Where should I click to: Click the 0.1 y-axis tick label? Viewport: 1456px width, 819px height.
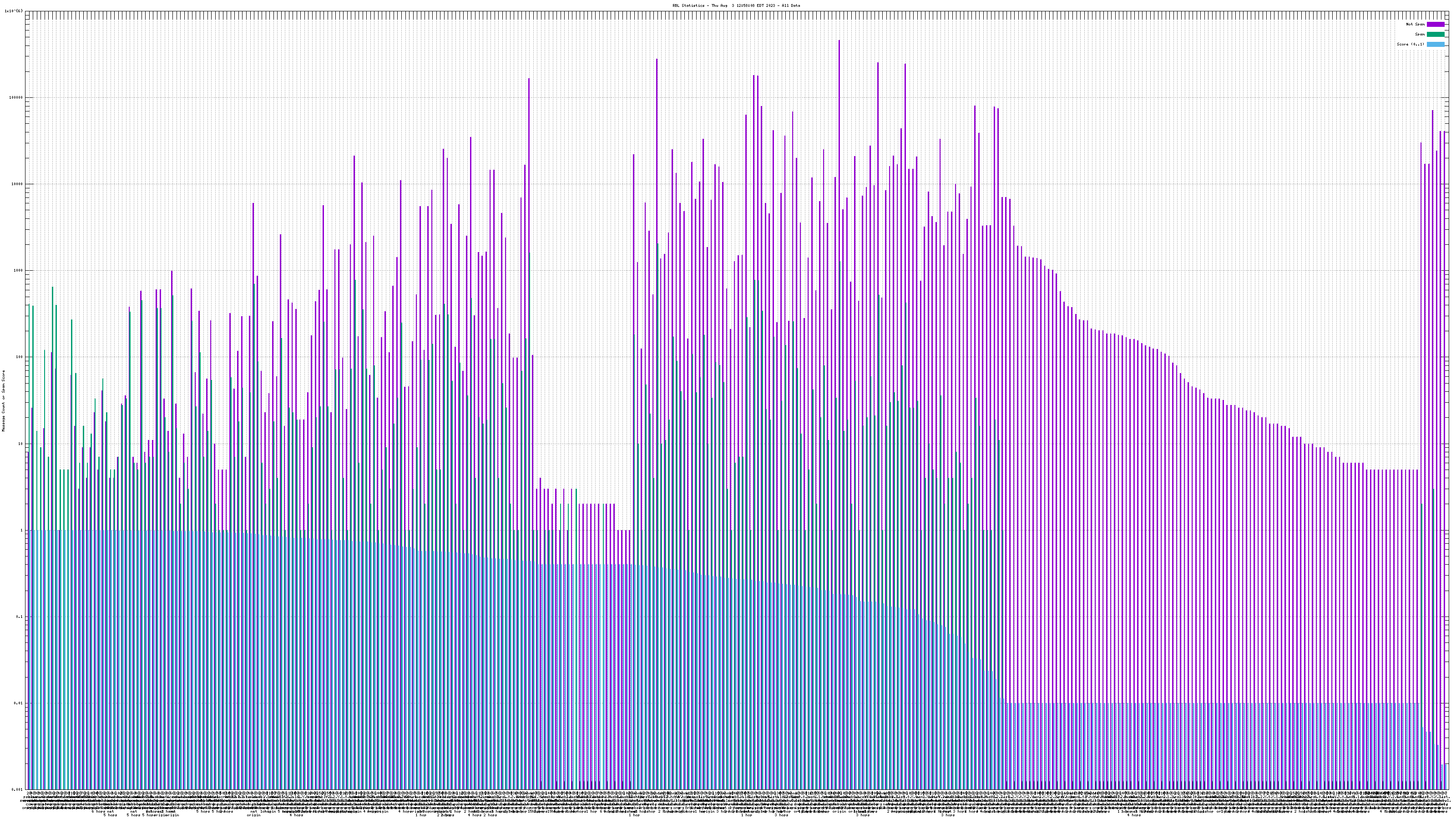(19, 617)
